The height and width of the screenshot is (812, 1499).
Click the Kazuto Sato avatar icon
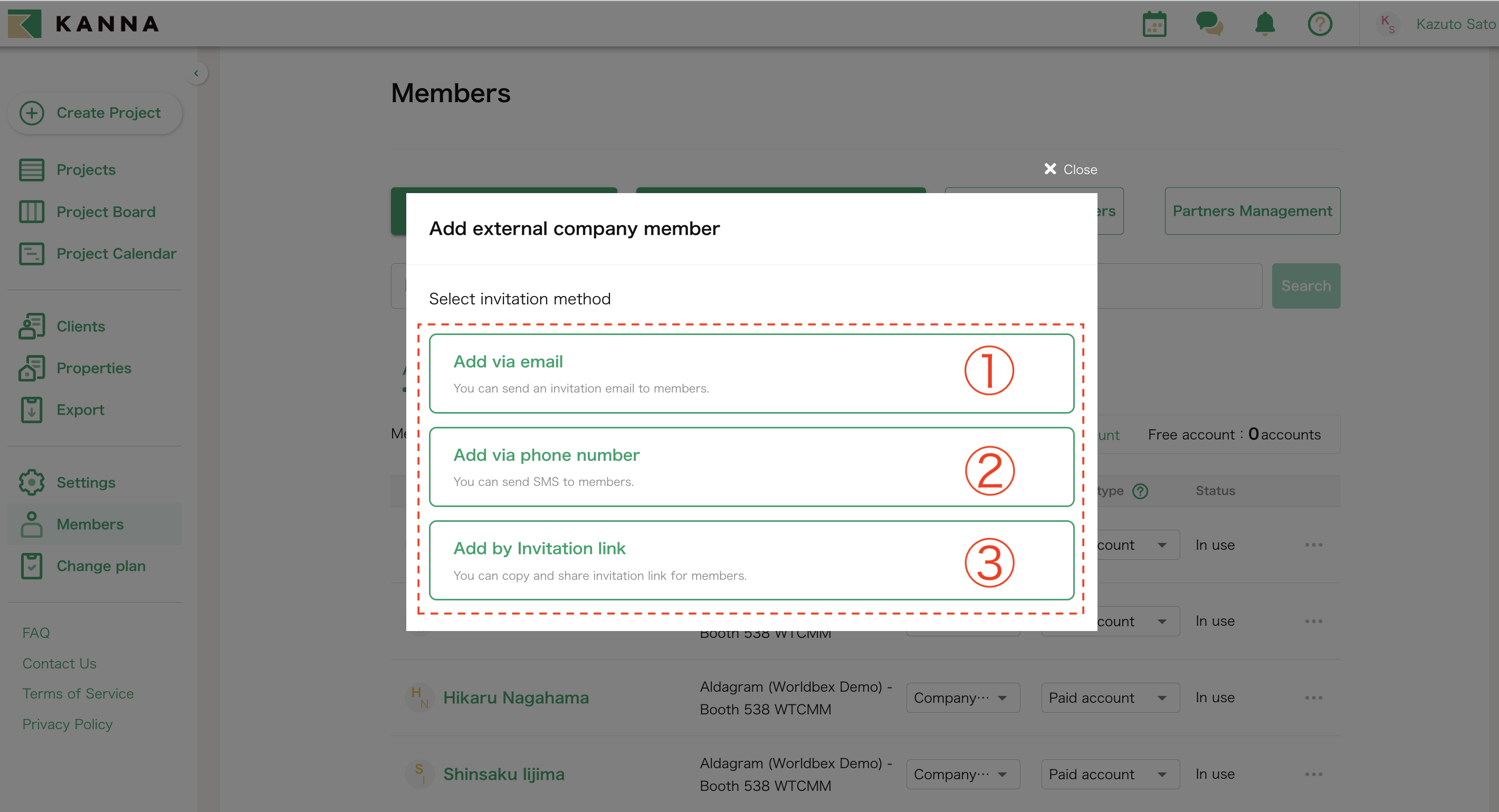pyautogui.click(x=1387, y=24)
